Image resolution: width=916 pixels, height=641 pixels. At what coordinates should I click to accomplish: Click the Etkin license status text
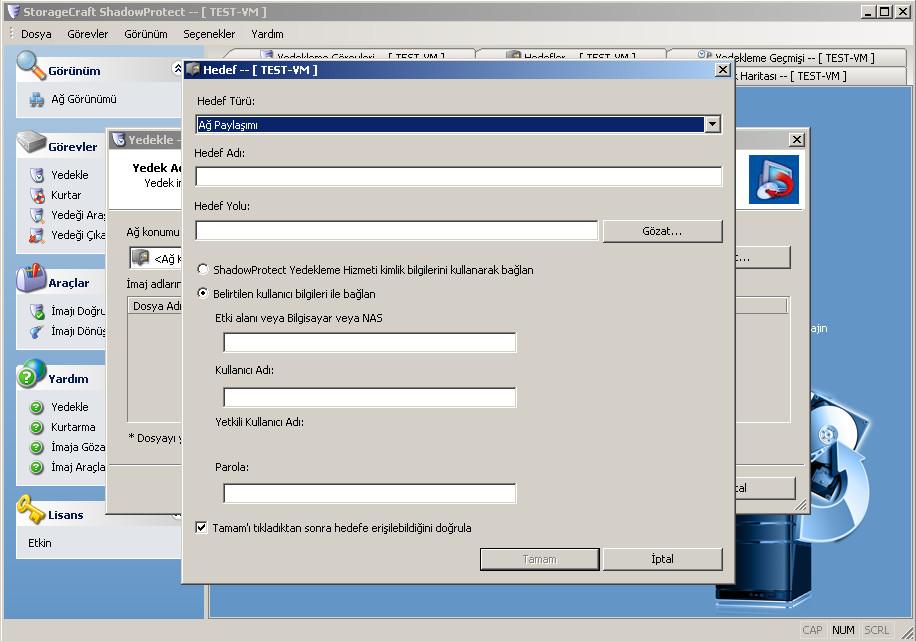40,543
